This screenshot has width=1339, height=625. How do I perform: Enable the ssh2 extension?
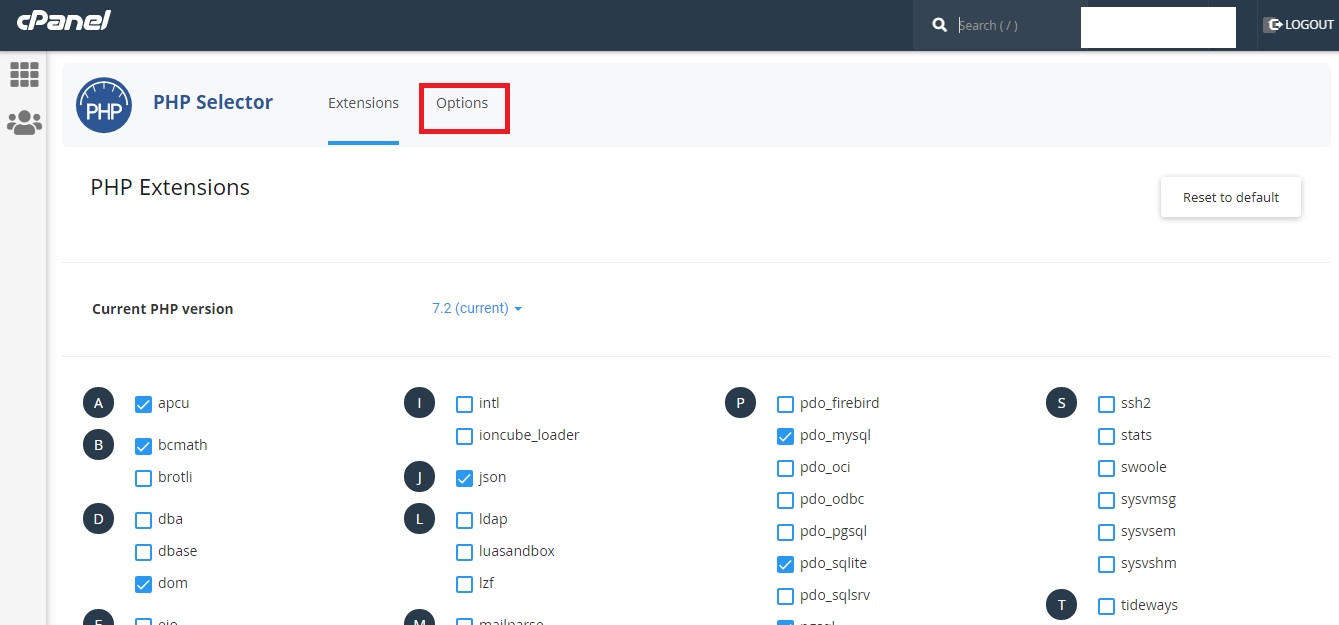point(1106,403)
